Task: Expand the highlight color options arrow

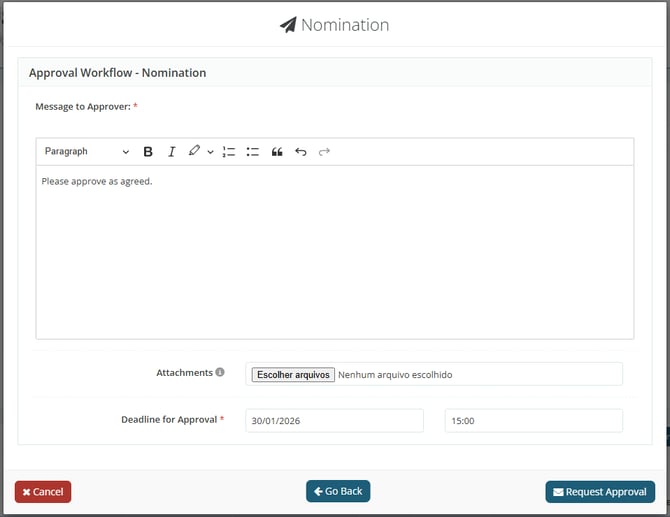Action: [x=210, y=152]
